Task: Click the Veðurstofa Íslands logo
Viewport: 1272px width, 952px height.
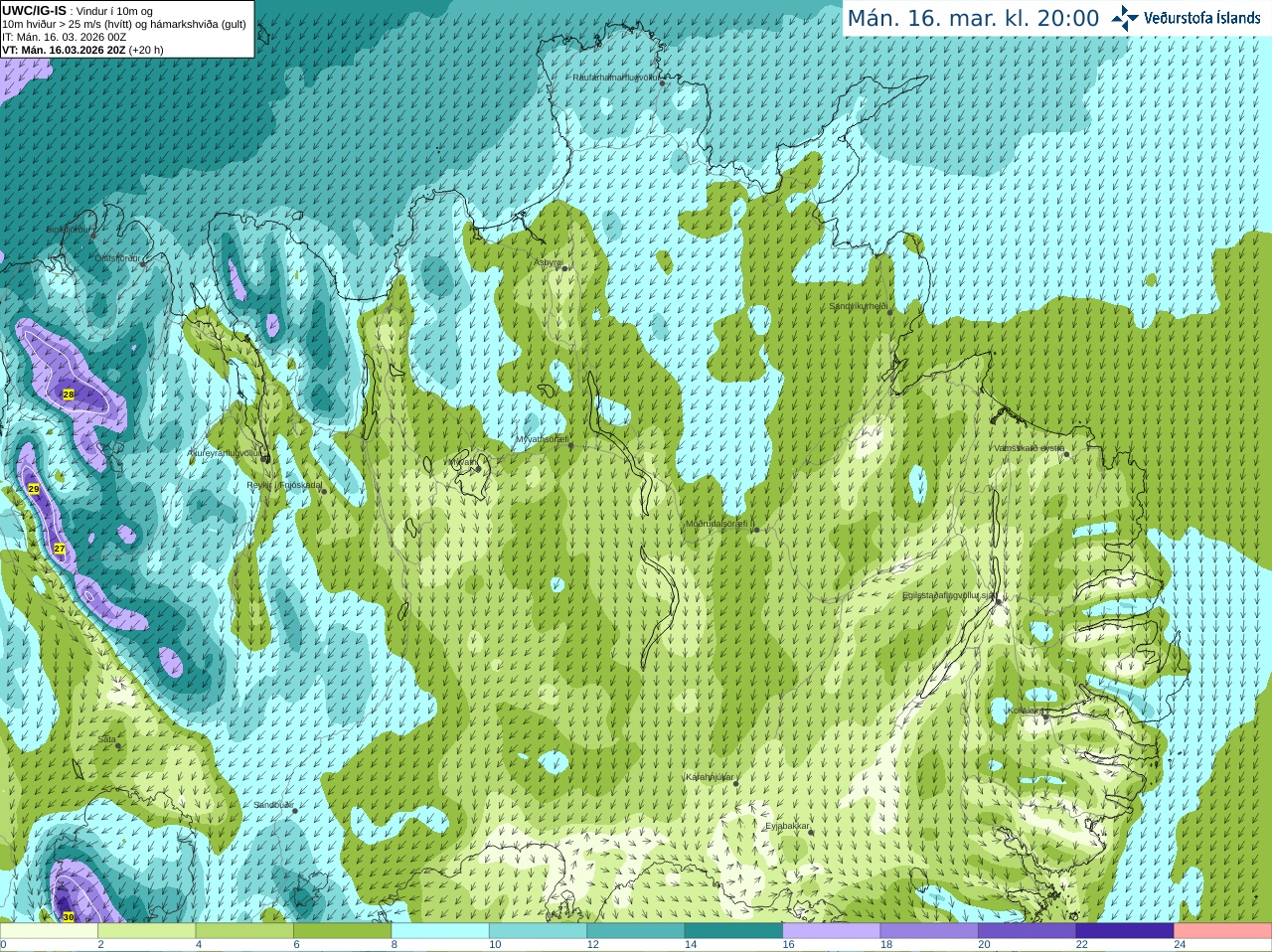Action: [x=1187, y=18]
